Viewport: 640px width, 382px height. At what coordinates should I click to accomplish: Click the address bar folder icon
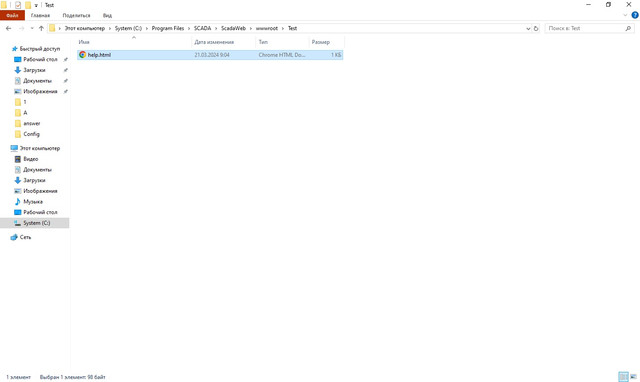pos(52,29)
